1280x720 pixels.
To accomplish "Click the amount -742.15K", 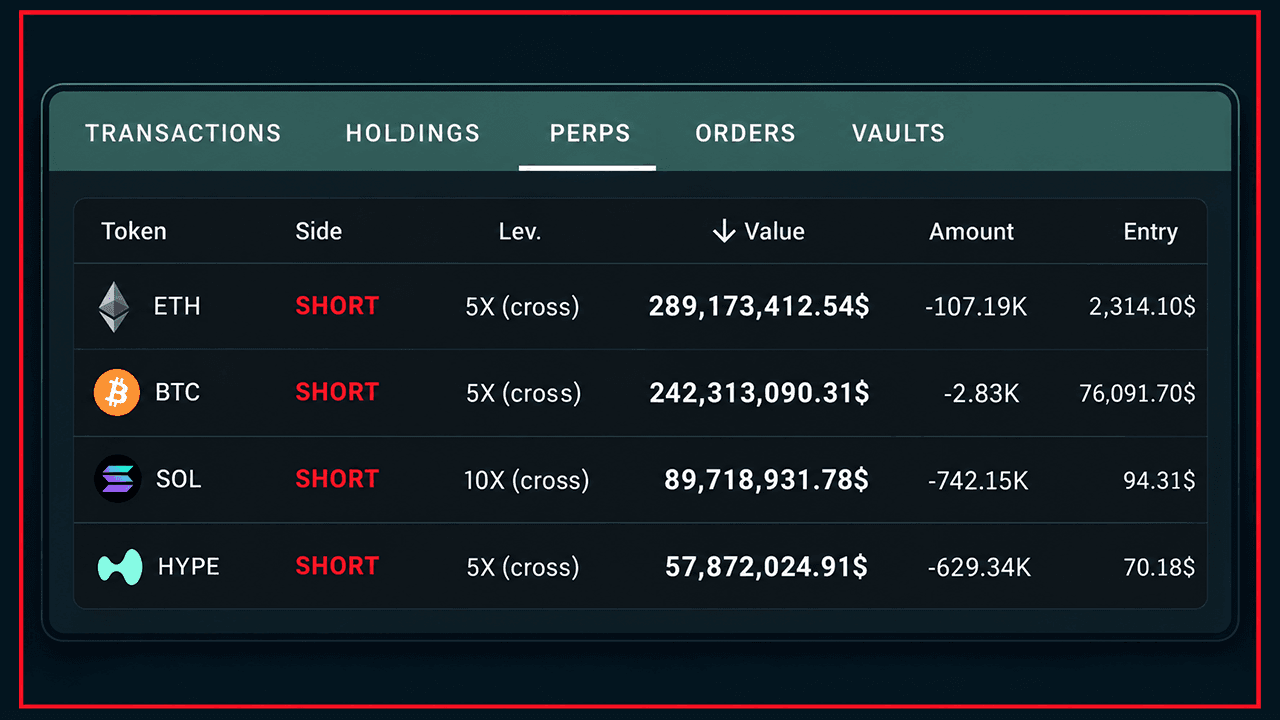I will click(978, 481).
